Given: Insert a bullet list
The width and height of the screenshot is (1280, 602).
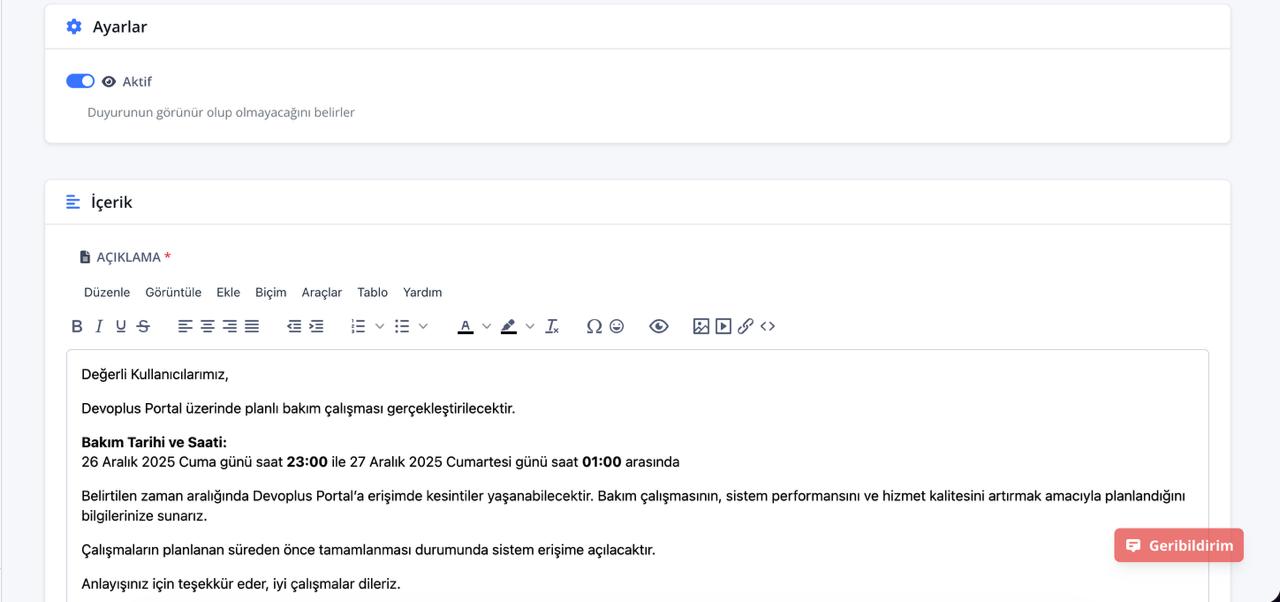Looking at the screenshot, I should coord(402,326).
